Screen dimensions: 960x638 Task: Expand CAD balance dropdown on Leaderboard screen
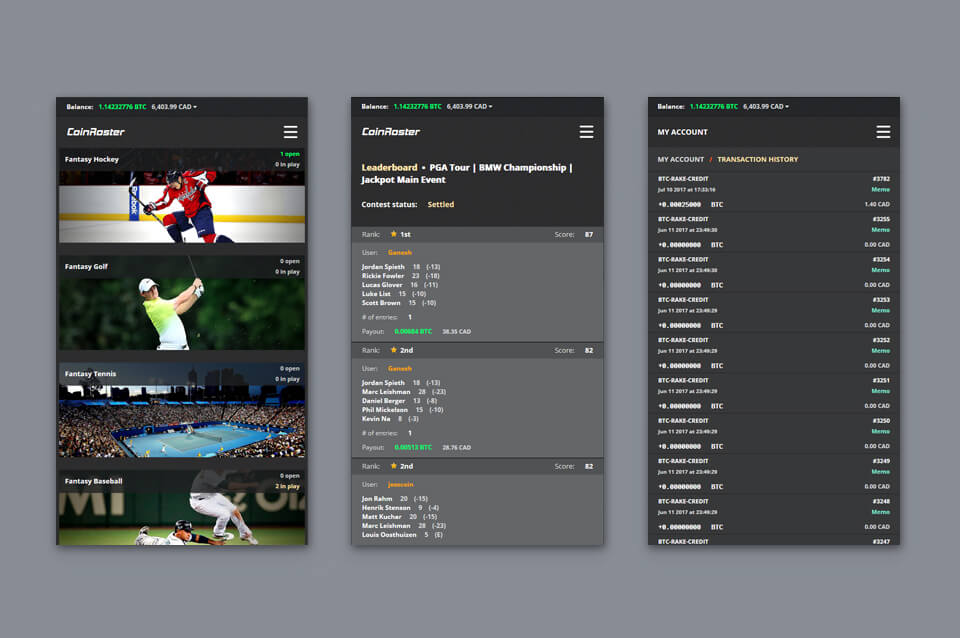pos(469,106)
